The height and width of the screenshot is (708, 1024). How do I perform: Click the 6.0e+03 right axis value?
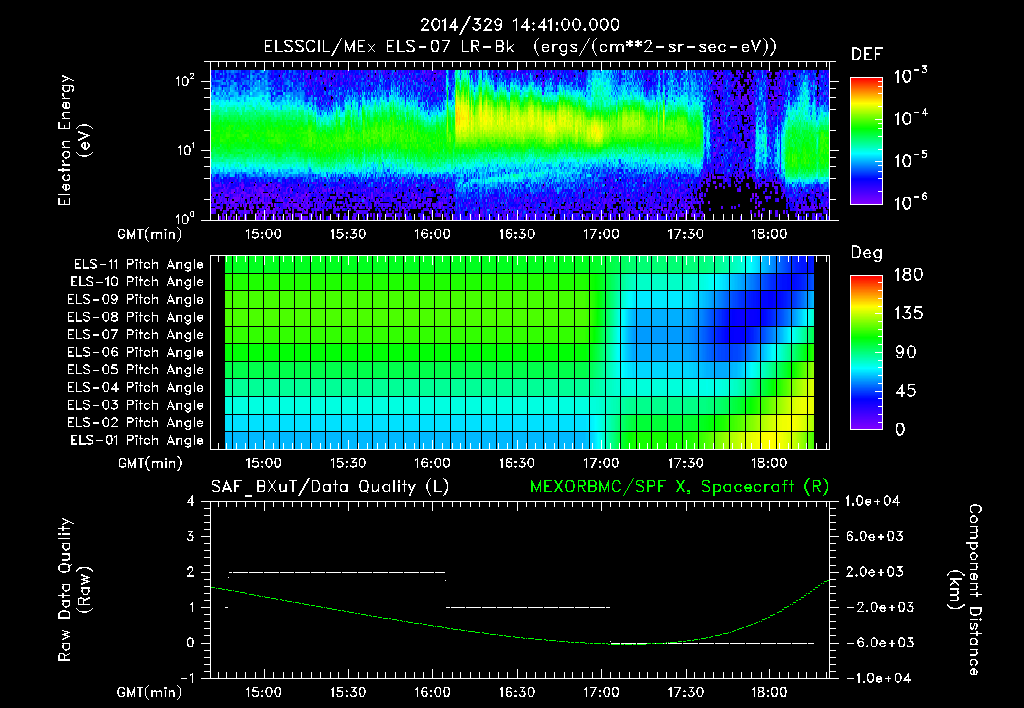click(875, 536)
